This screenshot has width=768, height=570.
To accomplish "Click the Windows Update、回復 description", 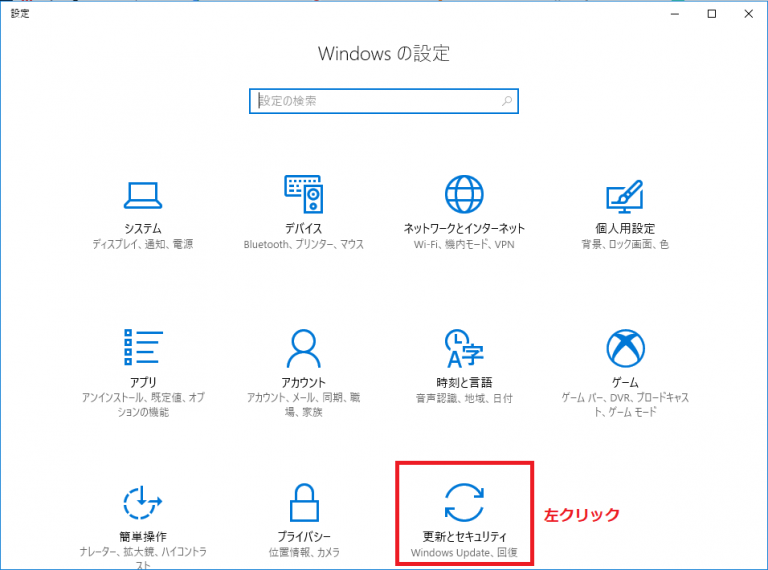I will pos(464,552).
